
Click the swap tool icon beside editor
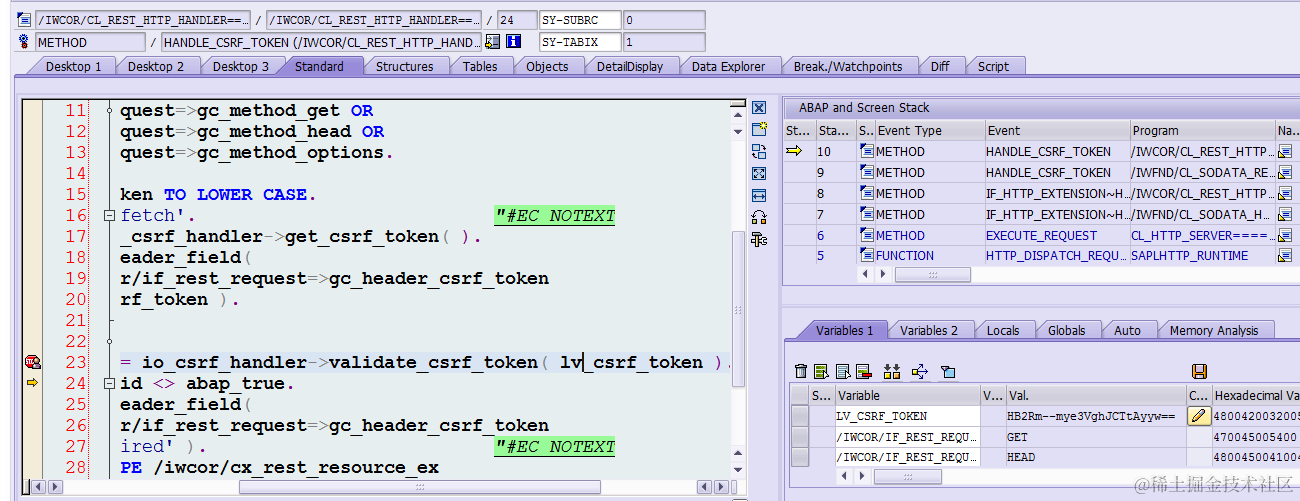coord(759,151)
